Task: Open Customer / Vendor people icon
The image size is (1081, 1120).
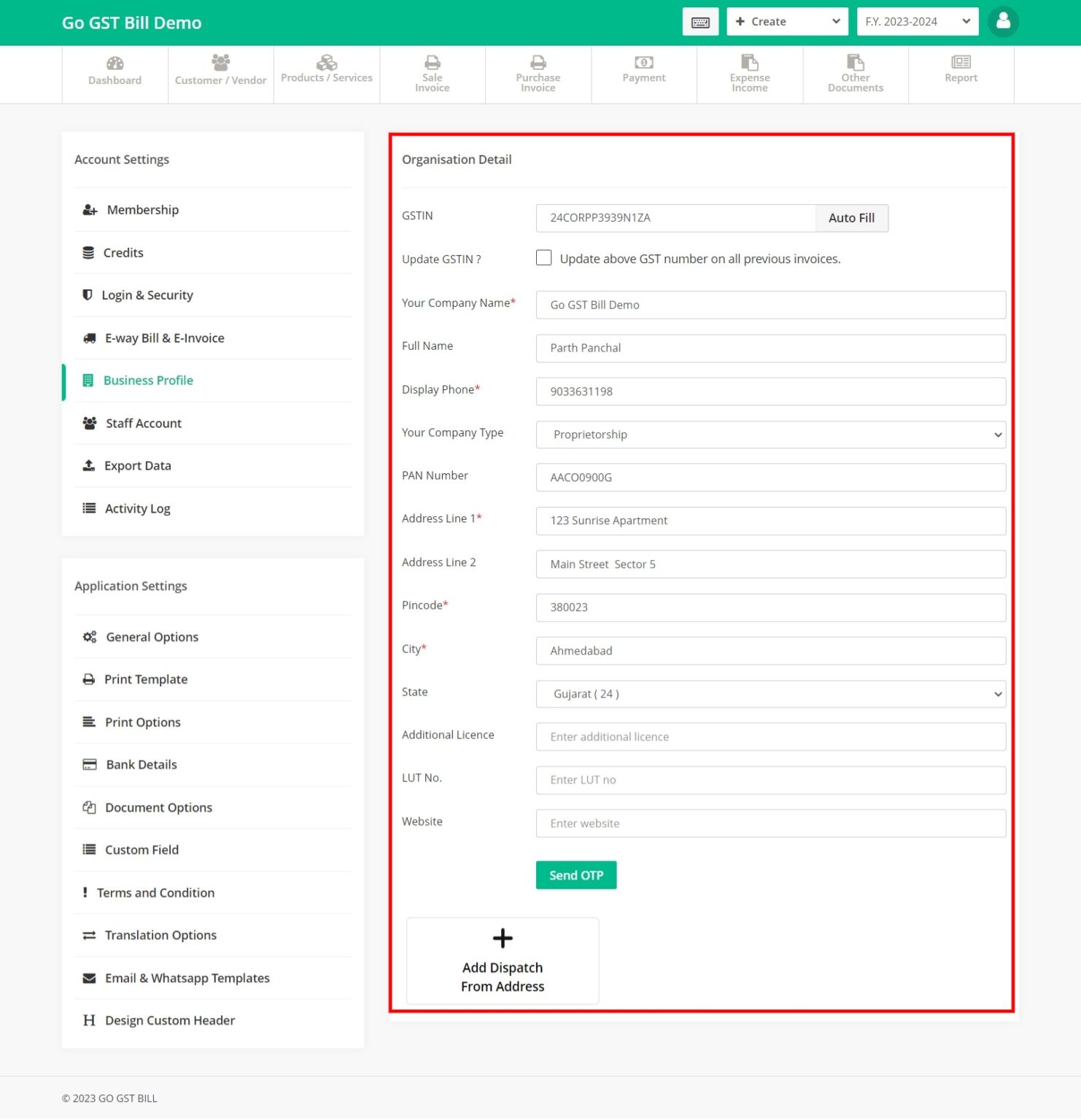Action: click(220, 63)
